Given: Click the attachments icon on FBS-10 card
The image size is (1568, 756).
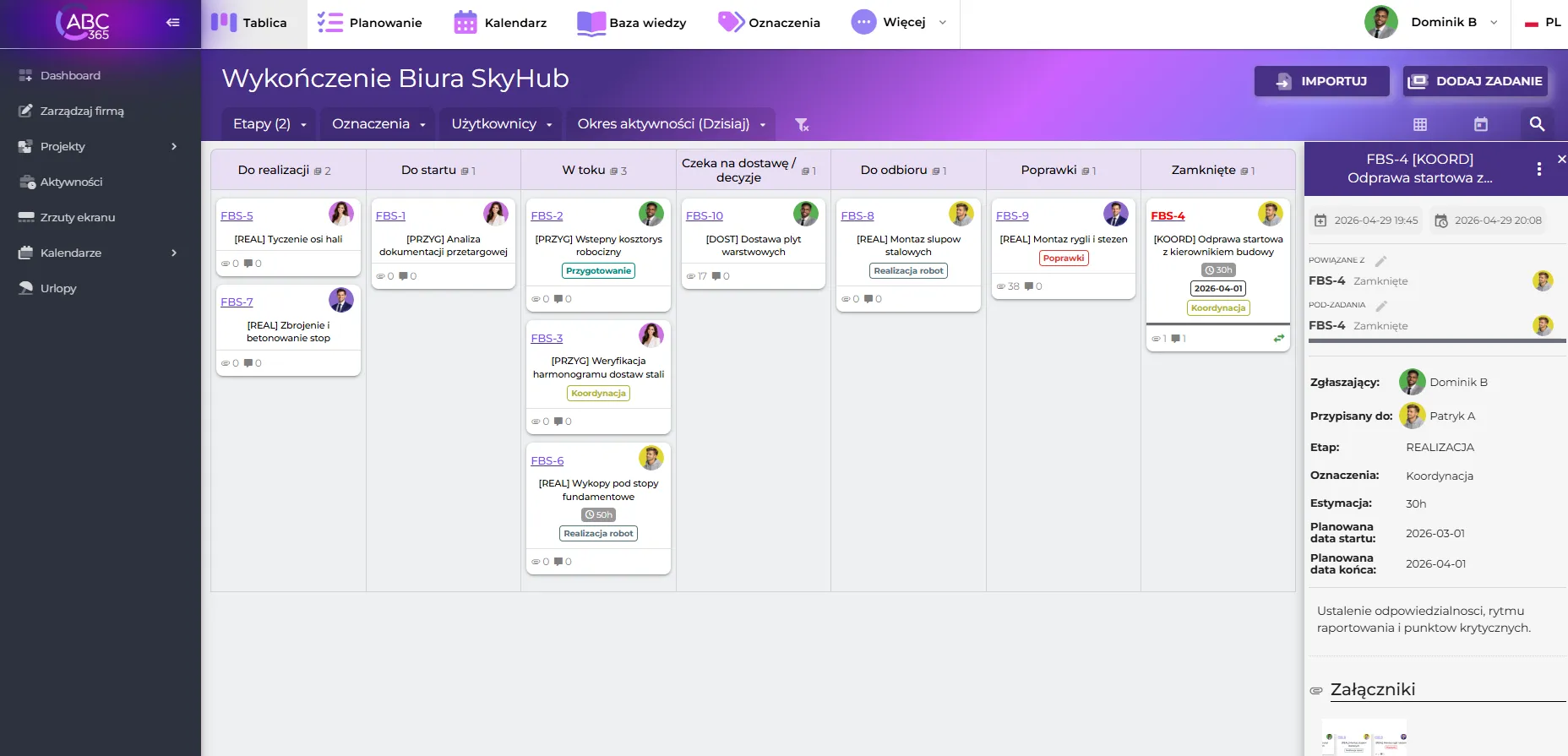Looking at the screenshot, I should point(691,276).
